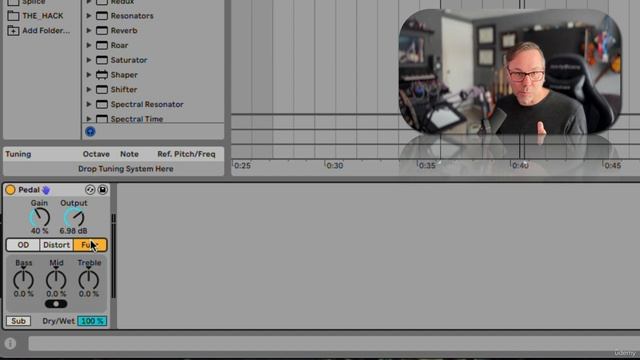Click the Gain knob
Image resolution: width=640 pixels, height=360 pixels.
click(40, 218)
